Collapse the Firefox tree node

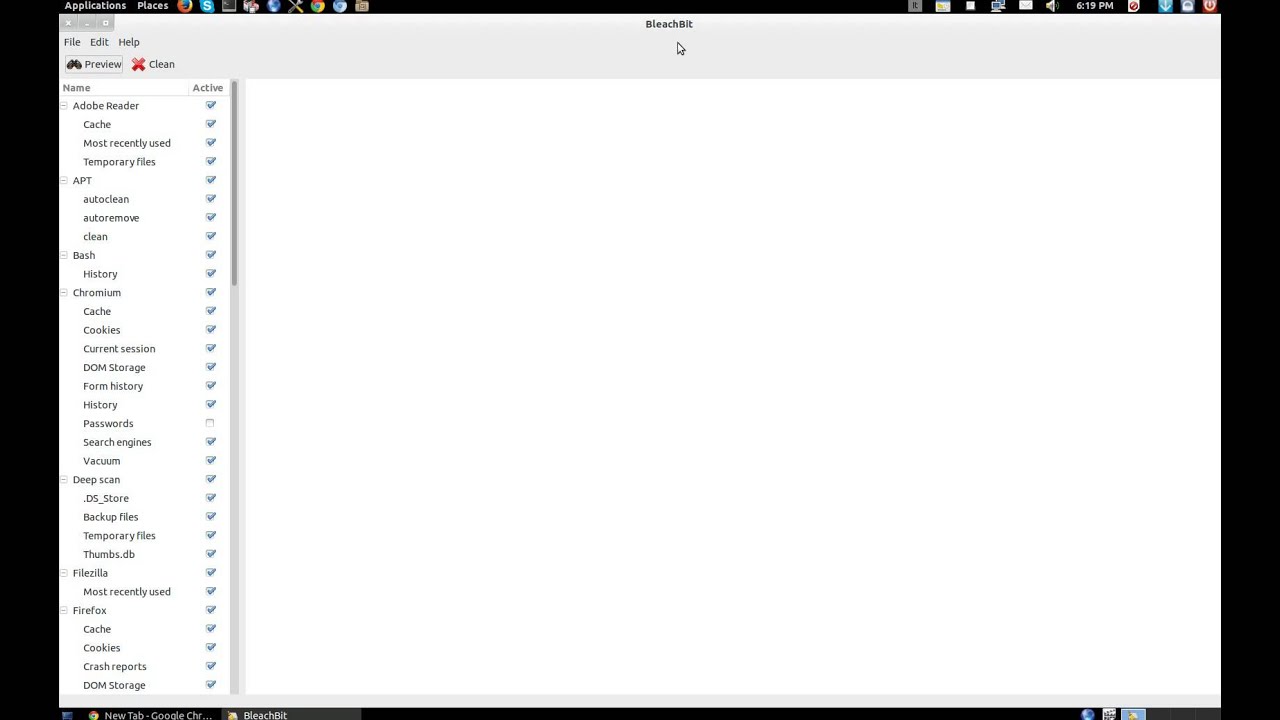[65, 610]
